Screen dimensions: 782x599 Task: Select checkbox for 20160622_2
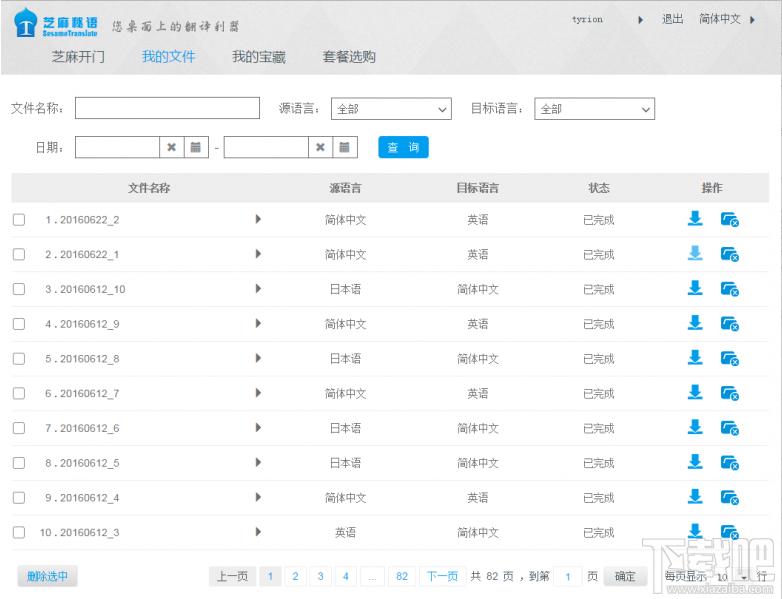pyautogui.click(x=19, y=219)
